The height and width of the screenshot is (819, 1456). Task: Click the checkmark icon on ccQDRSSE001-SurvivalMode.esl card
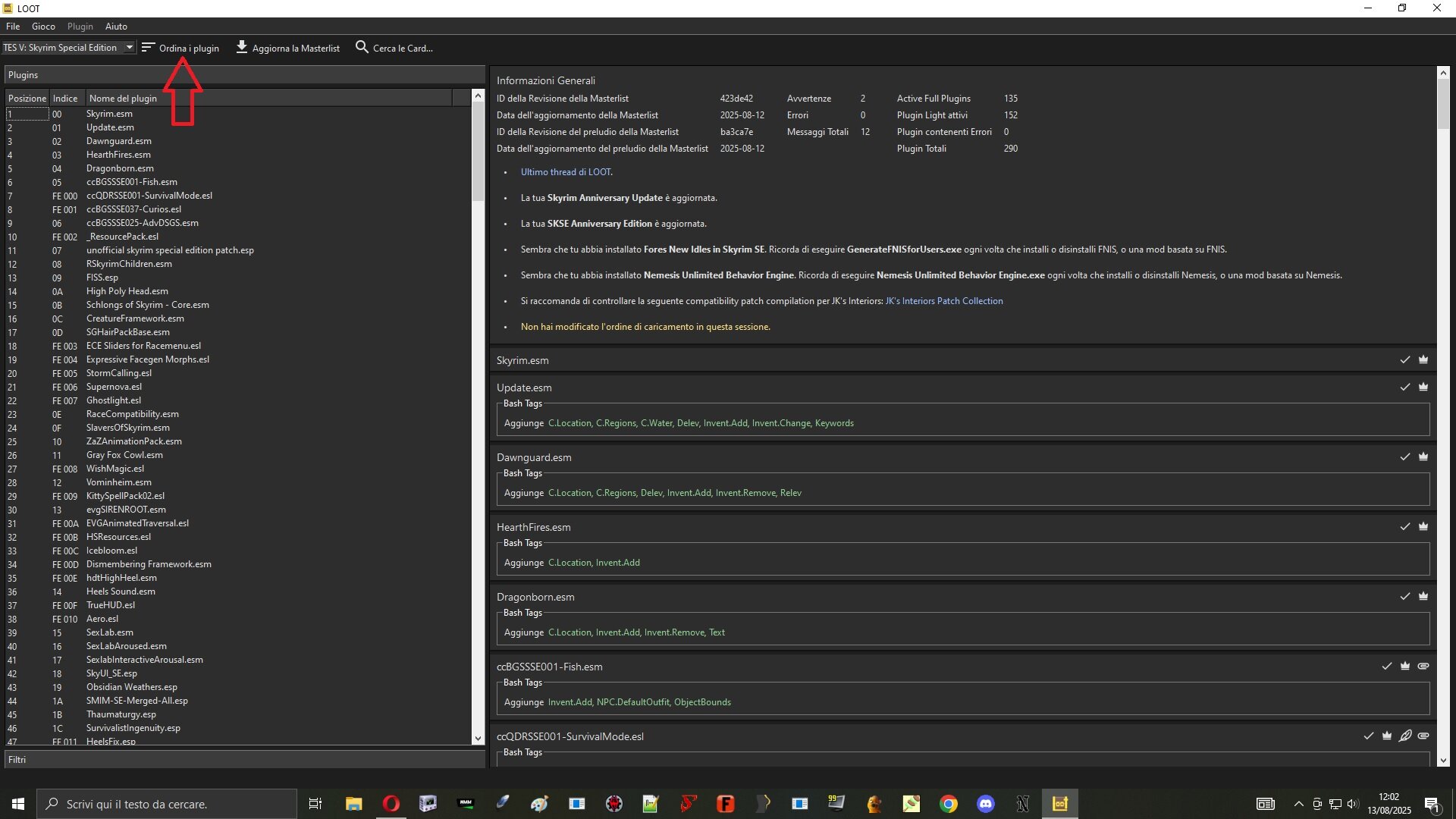click(1369, 736)
